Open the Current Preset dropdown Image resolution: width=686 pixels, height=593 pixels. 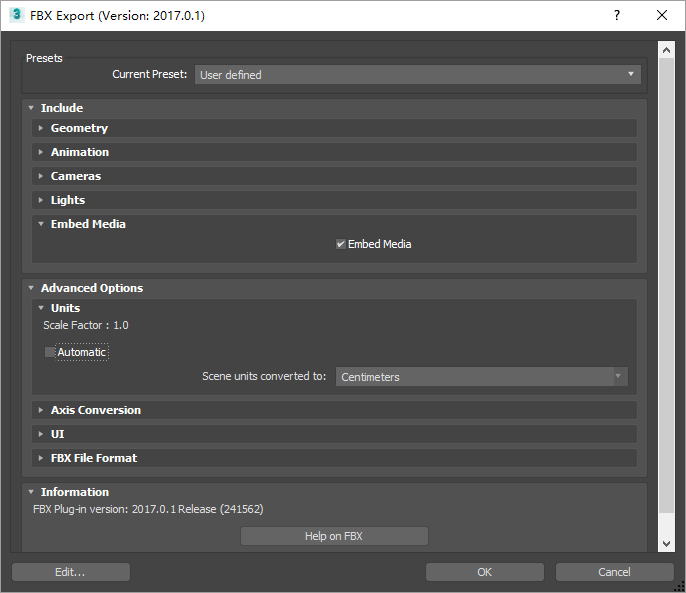point(418,75)
